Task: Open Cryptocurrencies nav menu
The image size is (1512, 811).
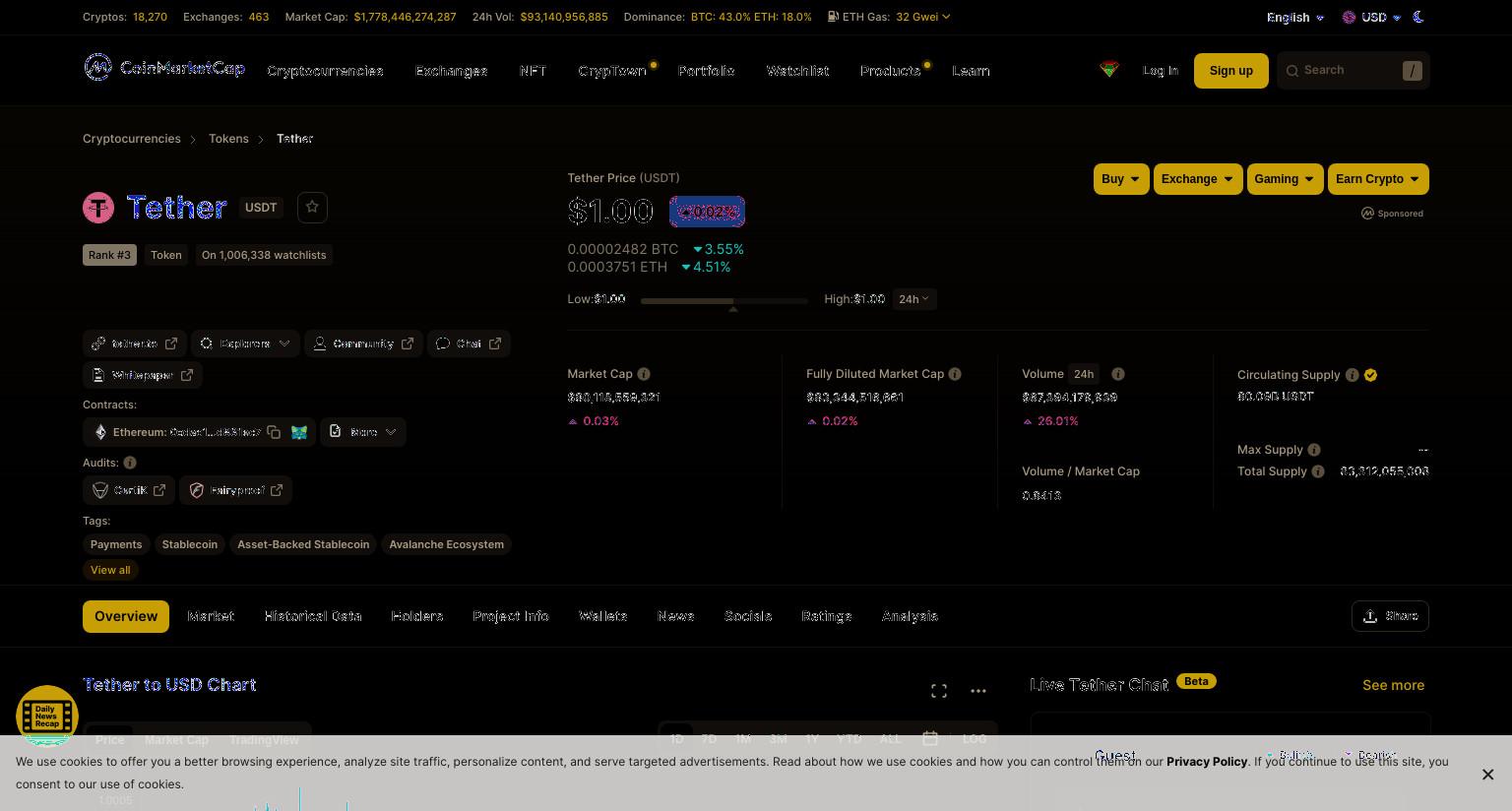Action: [325, 71]
